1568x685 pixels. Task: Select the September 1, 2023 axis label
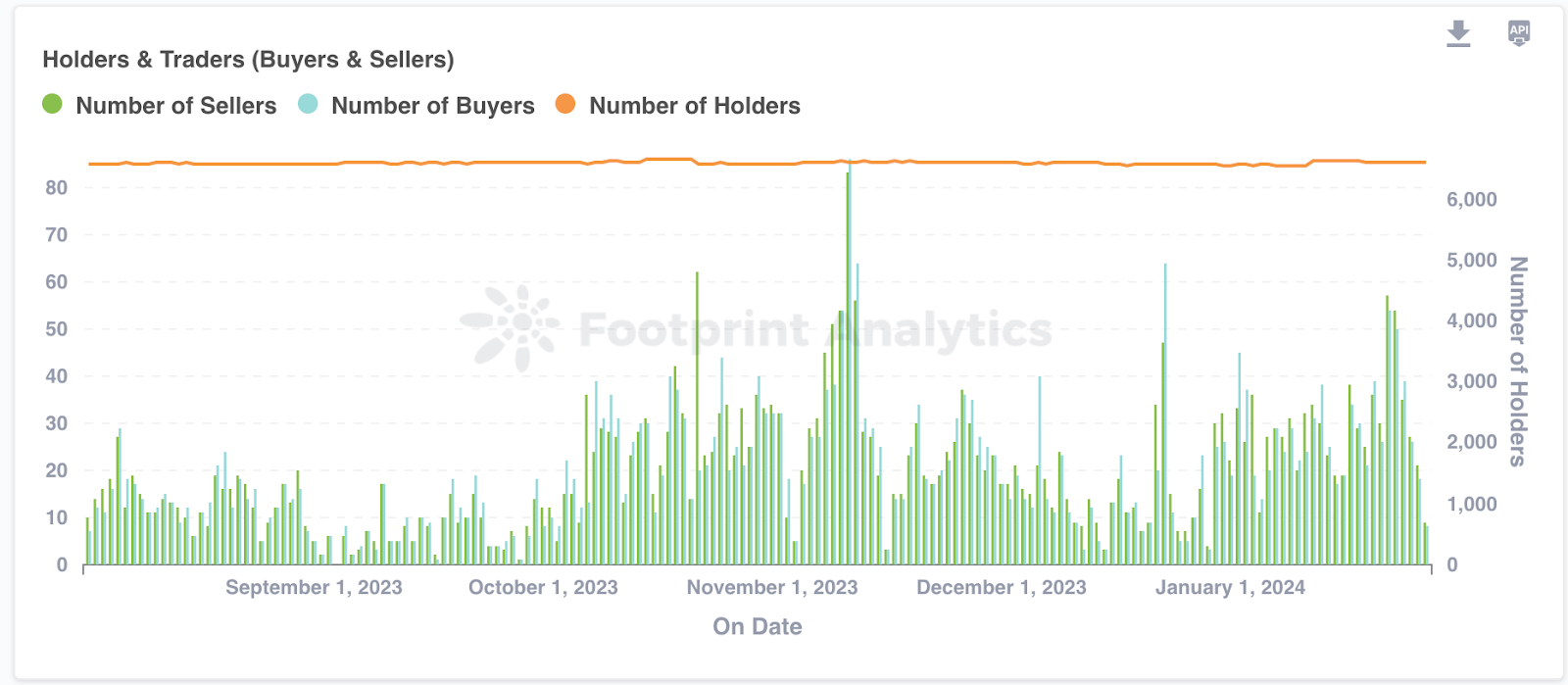pos(314,587)
